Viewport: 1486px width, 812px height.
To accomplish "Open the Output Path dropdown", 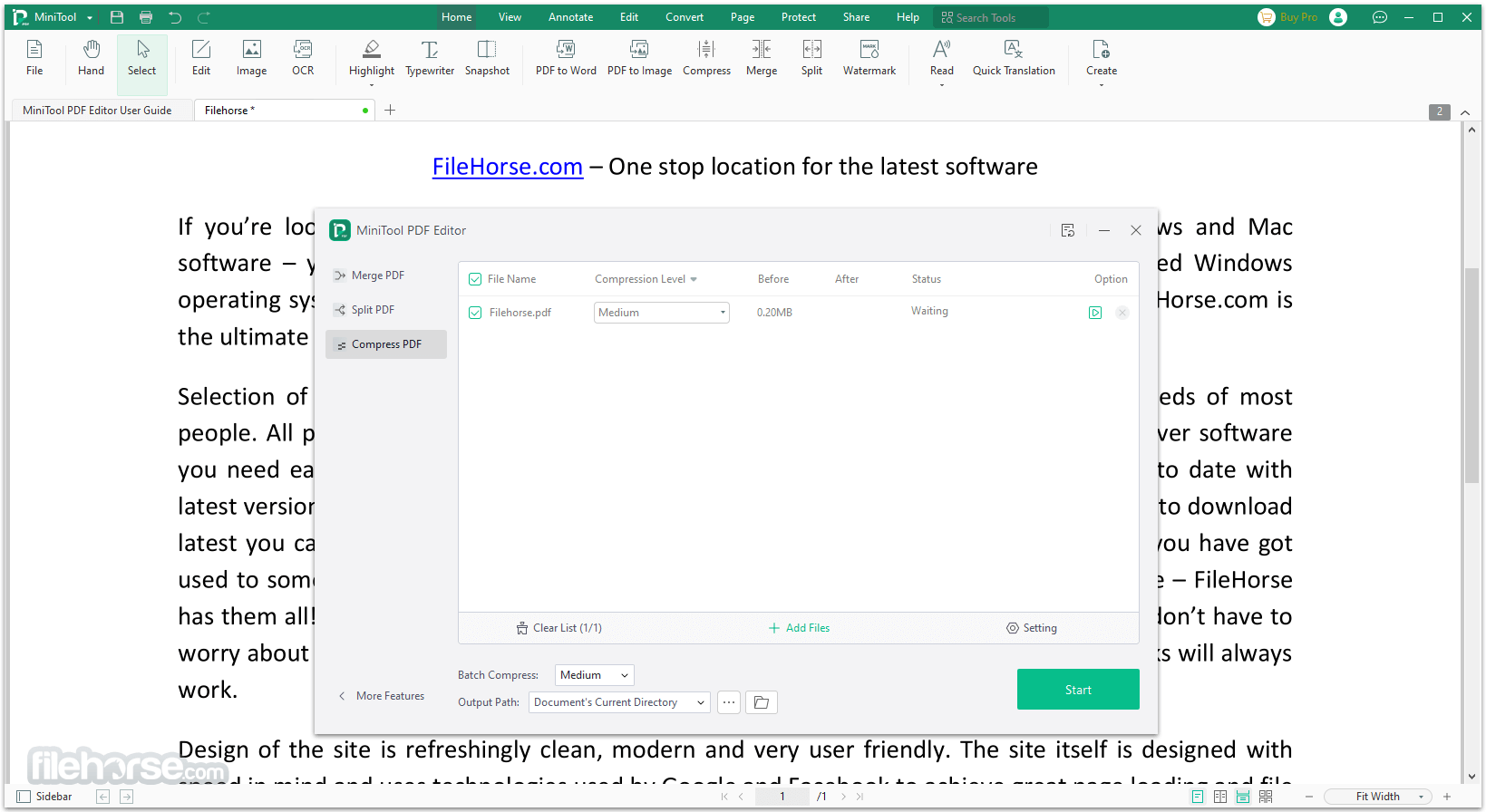I will click(620, 702).
